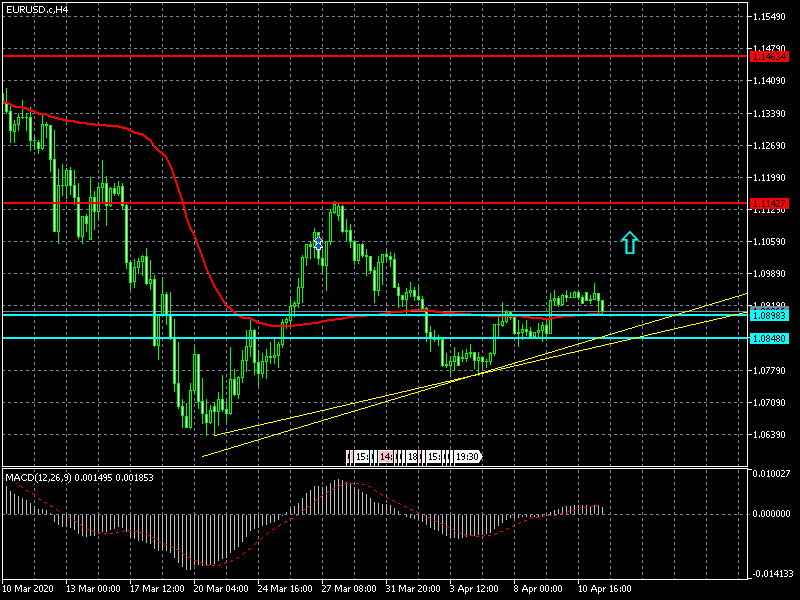The width and height of the screenshot is (800, 600).
Task: Select the cyan 1.08480 price label
Action: [x=769, y=338]
